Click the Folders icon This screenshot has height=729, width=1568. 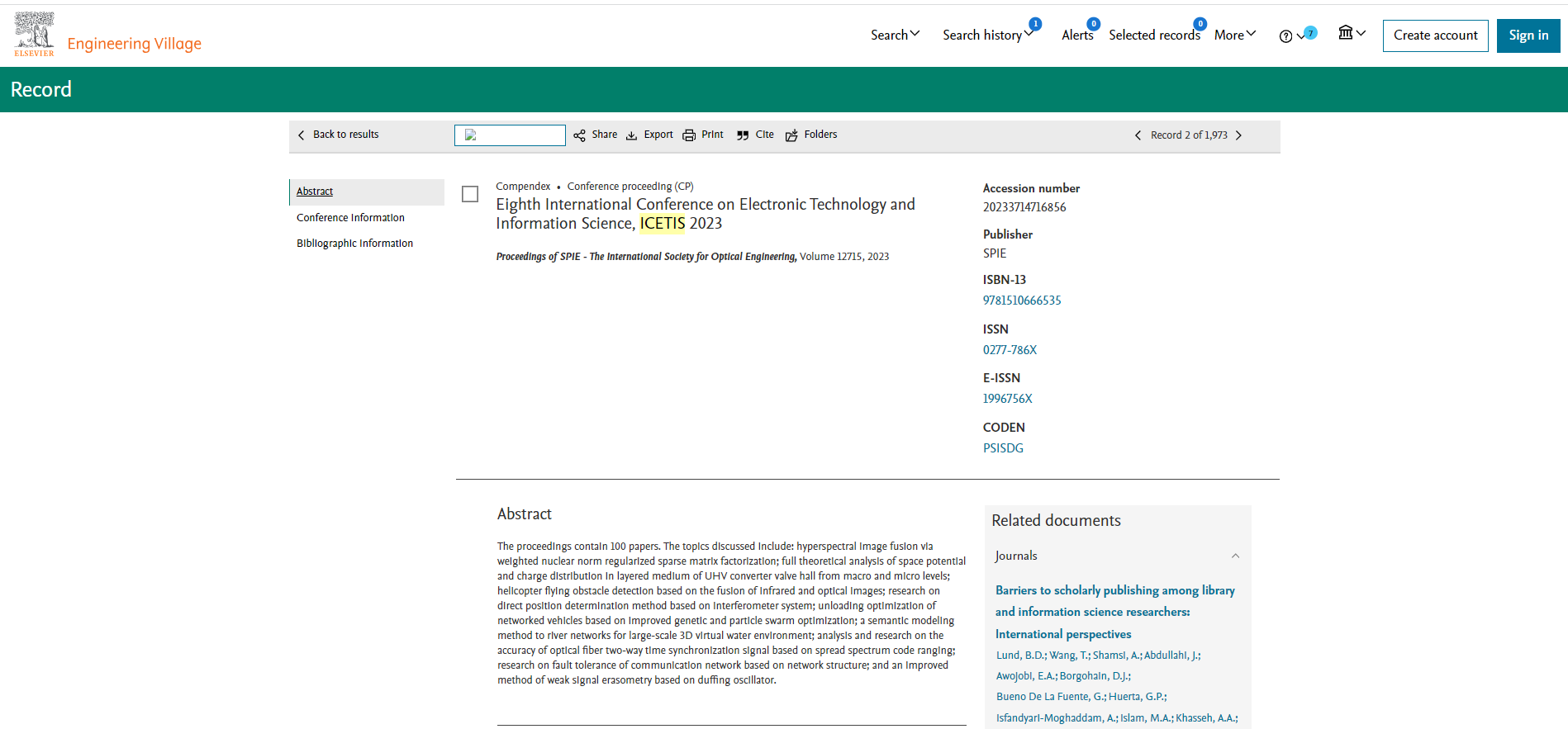[x=791, y=135]
